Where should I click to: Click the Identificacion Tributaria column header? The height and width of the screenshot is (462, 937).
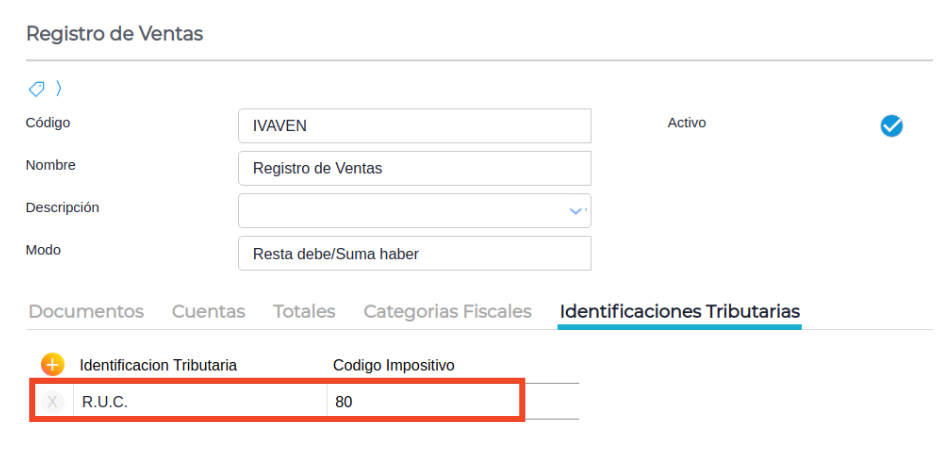[158, 365]
